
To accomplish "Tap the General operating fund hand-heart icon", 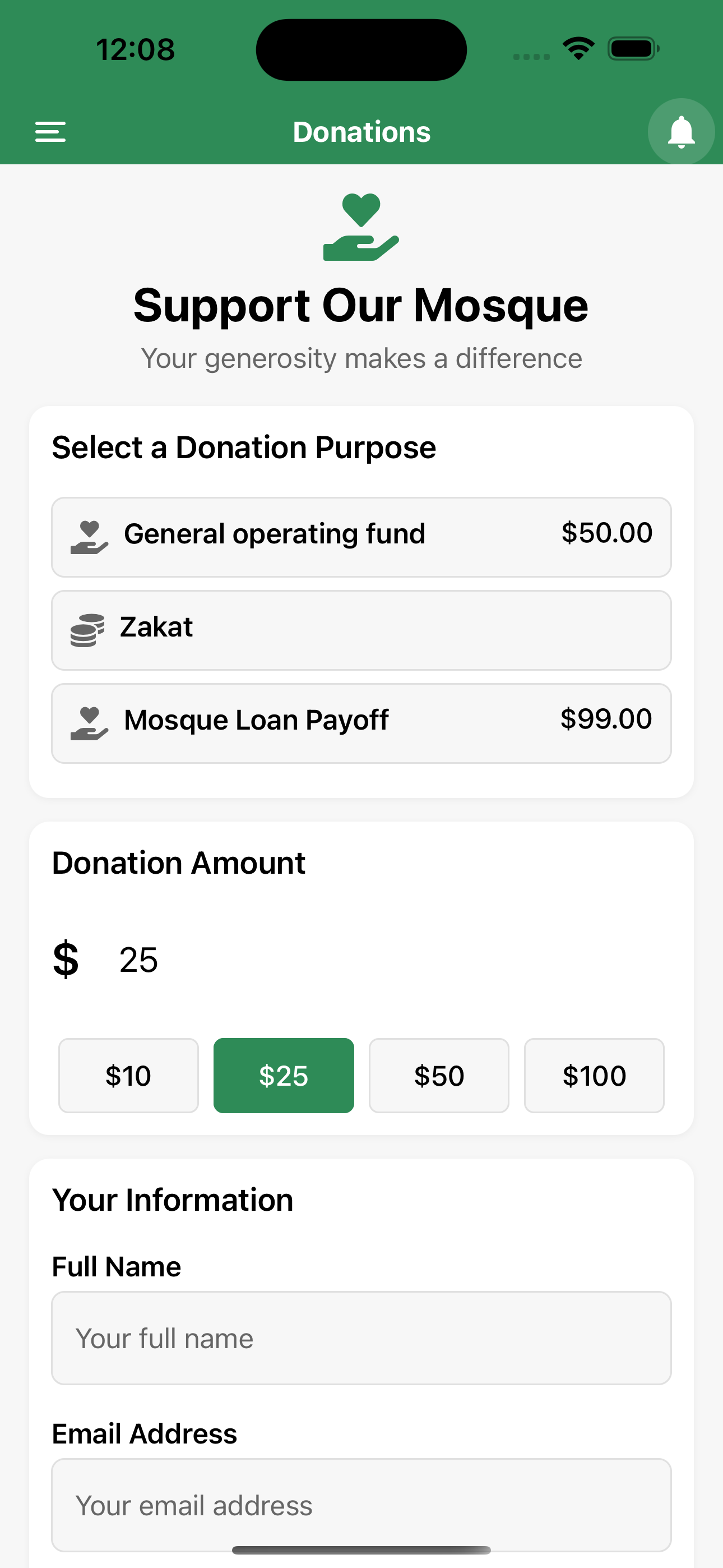I will click(x=90, y=537).
